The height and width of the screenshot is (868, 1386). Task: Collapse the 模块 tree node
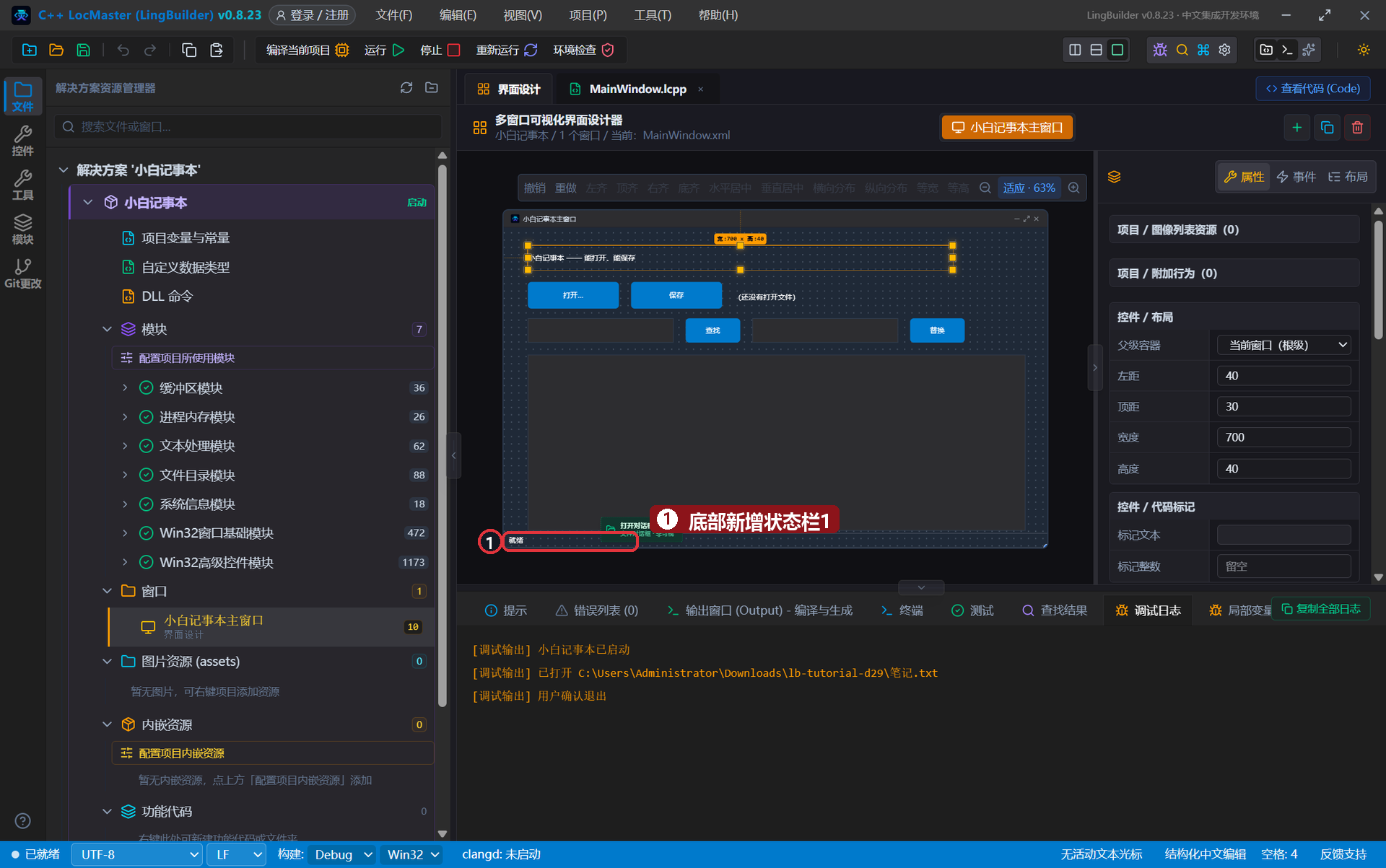(x=107, y=329)
